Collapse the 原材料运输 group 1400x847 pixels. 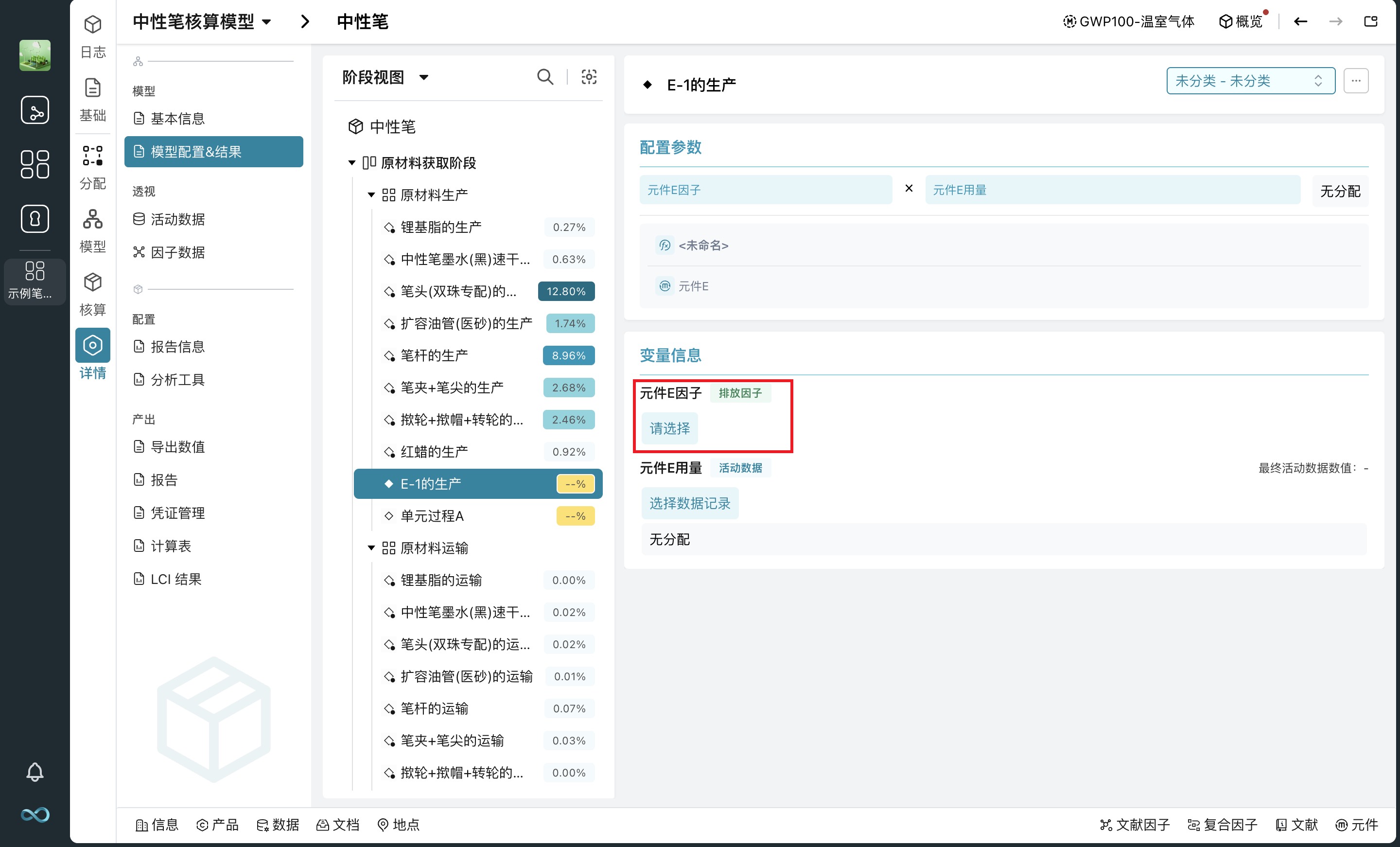371,548
